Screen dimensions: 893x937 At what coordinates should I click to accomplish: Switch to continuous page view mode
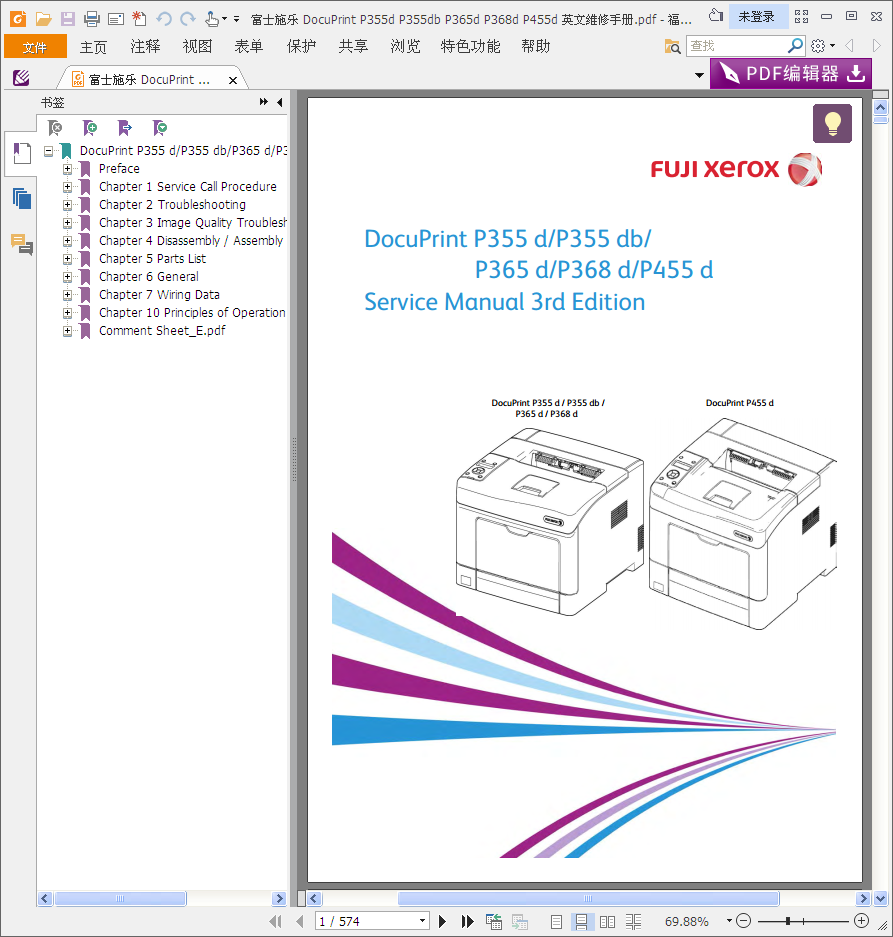click(581, 921)
